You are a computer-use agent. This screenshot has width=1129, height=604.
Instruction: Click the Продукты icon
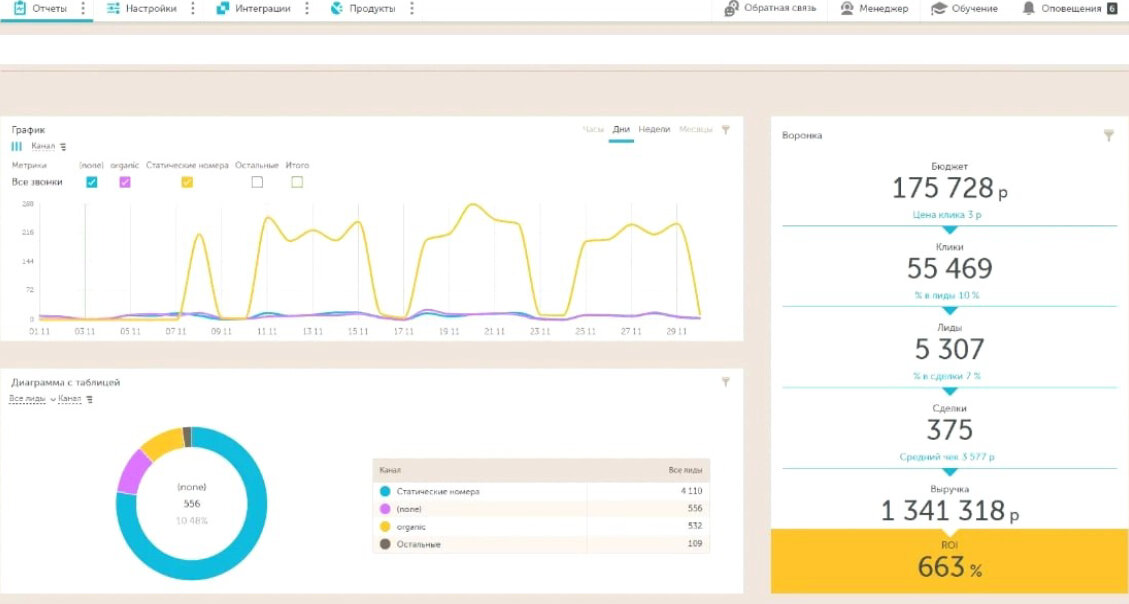click(x=336, y=9)
